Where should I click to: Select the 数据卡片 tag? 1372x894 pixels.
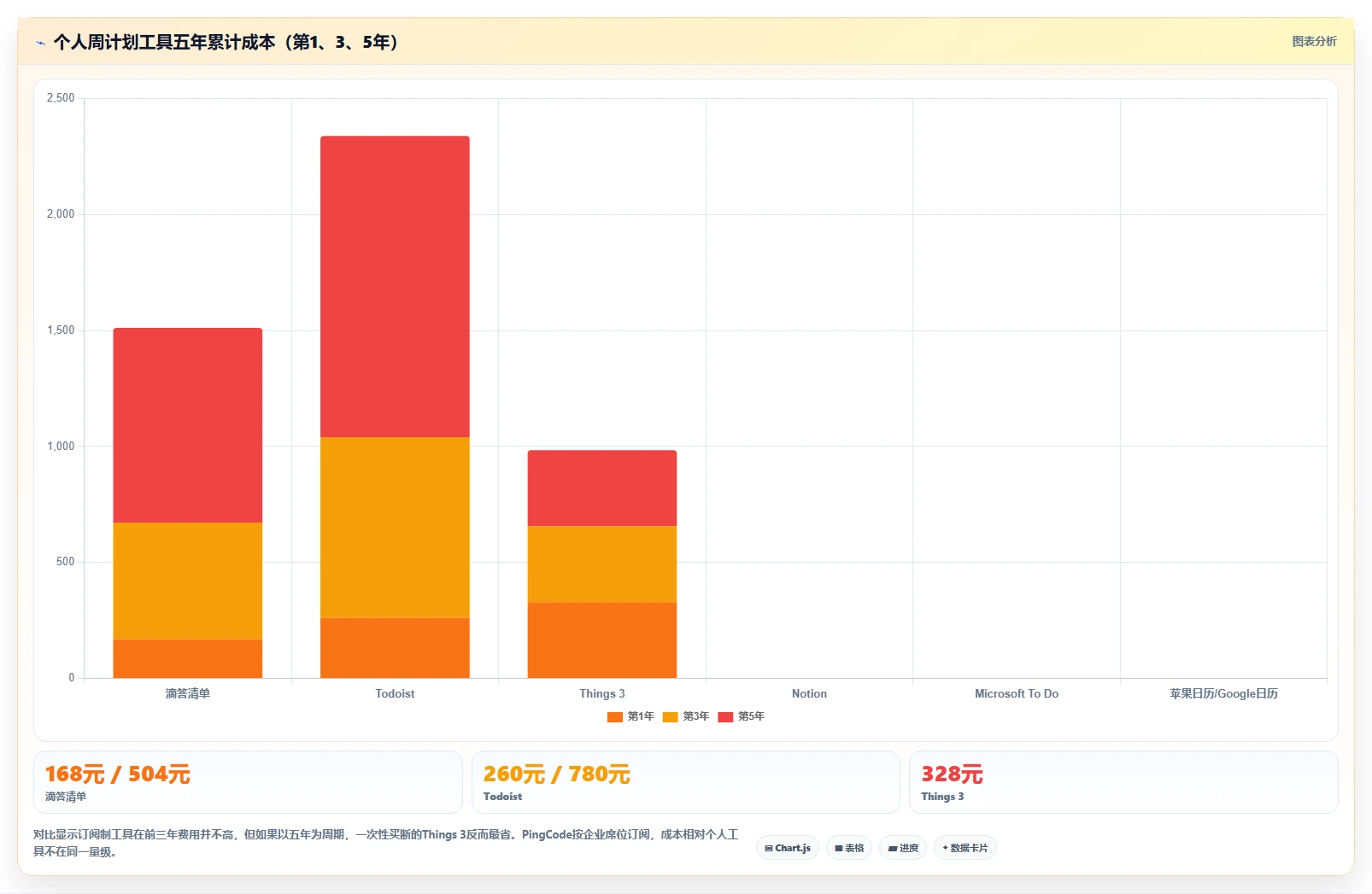(965, 848)
